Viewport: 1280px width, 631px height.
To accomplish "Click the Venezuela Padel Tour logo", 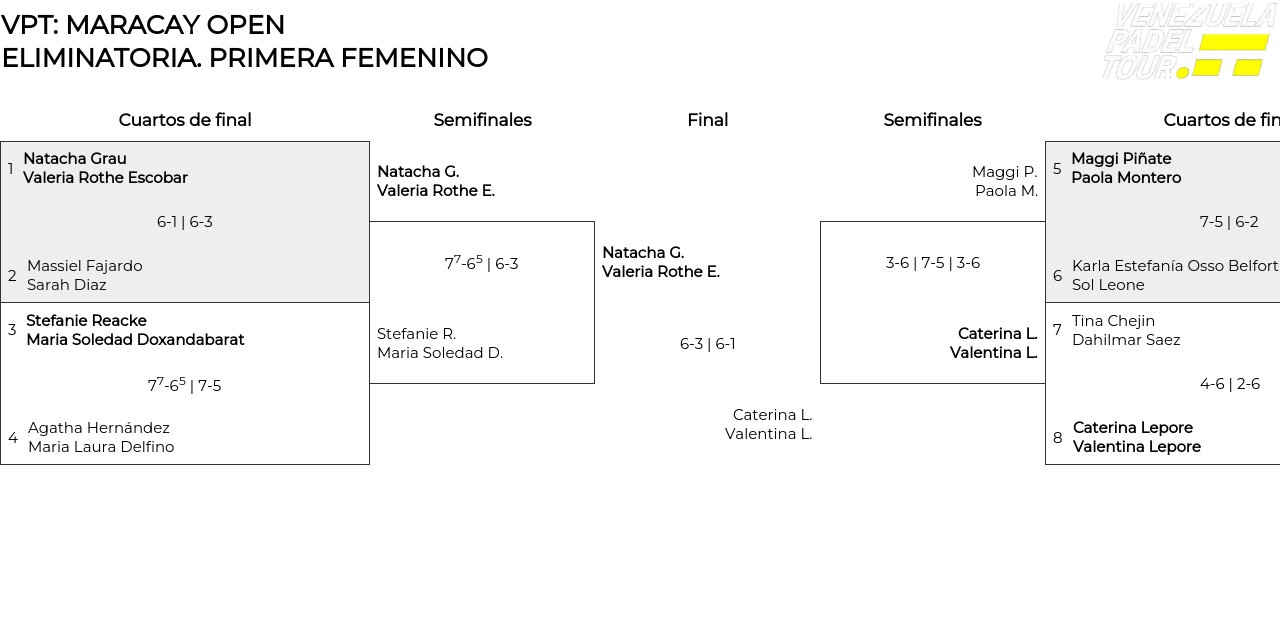I will coord(1188,41).
